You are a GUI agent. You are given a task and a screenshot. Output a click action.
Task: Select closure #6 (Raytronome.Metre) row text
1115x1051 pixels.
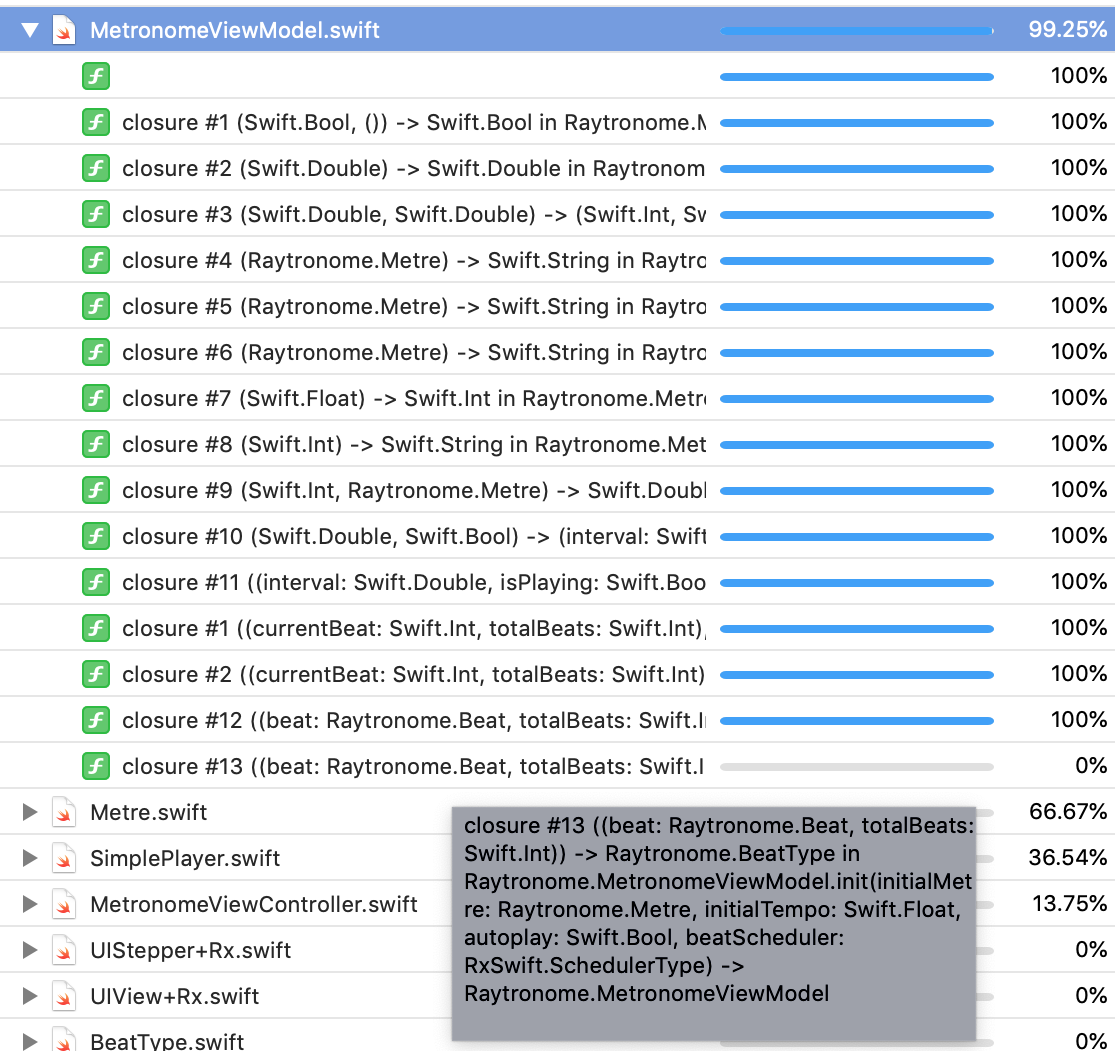(414, 352)
